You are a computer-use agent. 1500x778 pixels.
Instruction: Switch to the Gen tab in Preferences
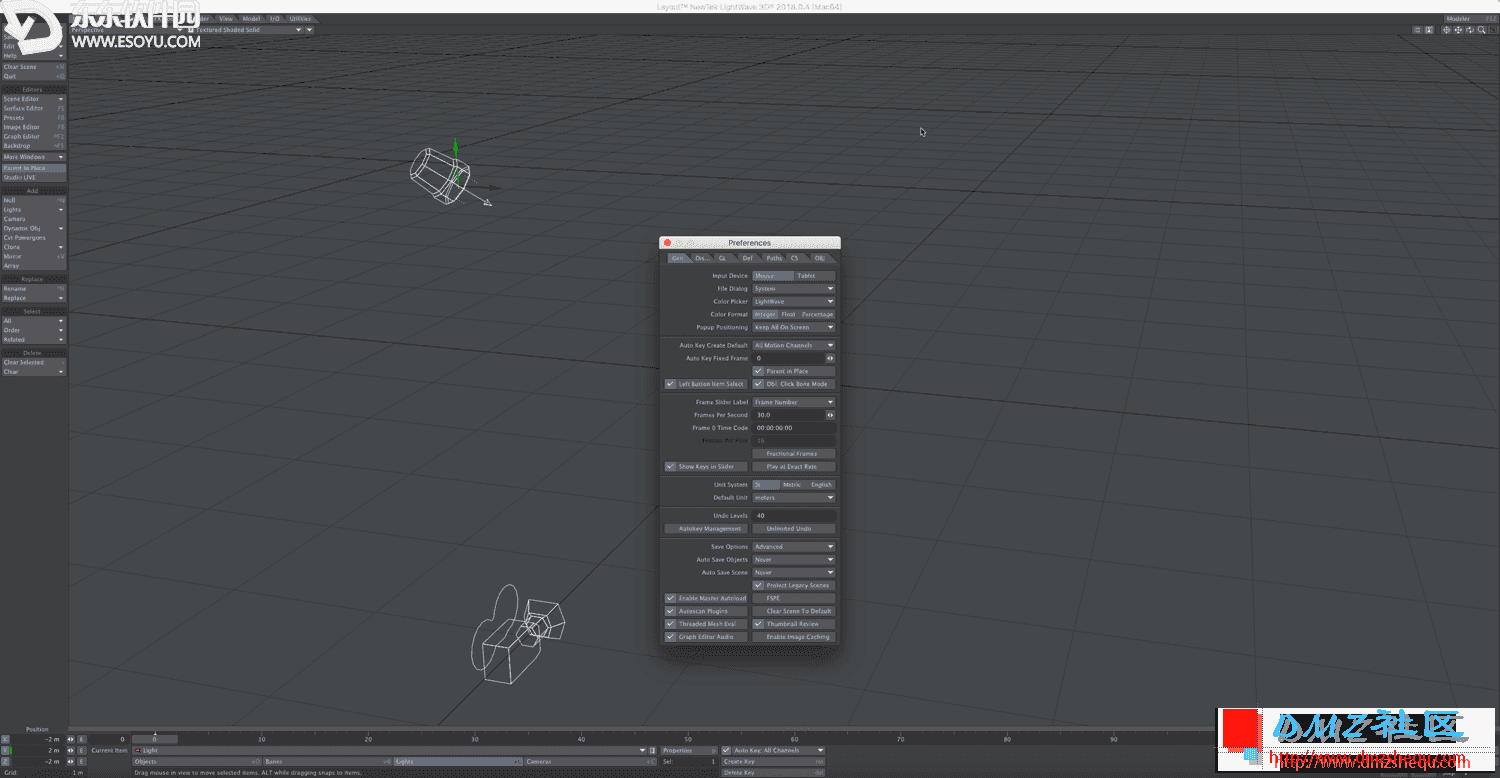678,258
